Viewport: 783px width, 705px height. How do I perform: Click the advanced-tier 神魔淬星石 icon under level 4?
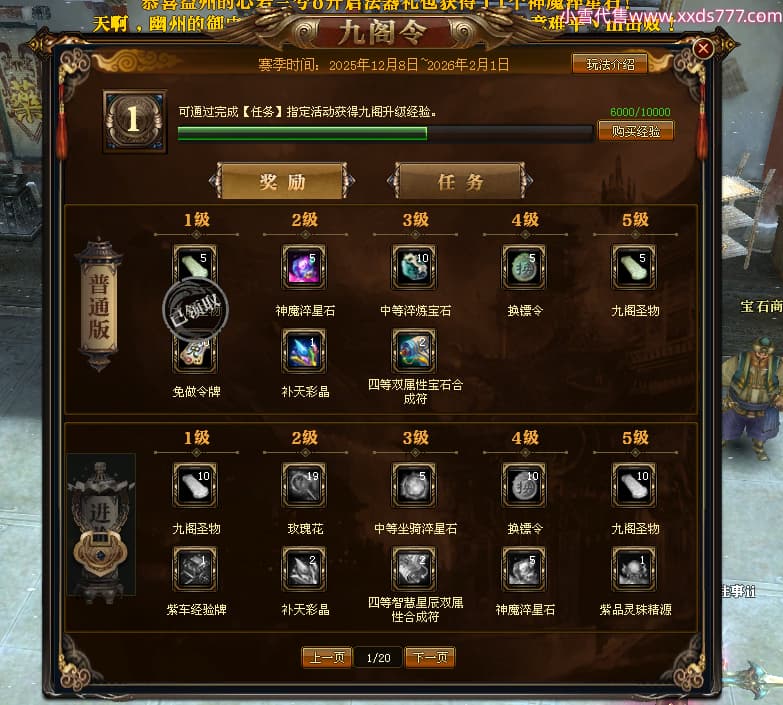(x=524, y=569)
